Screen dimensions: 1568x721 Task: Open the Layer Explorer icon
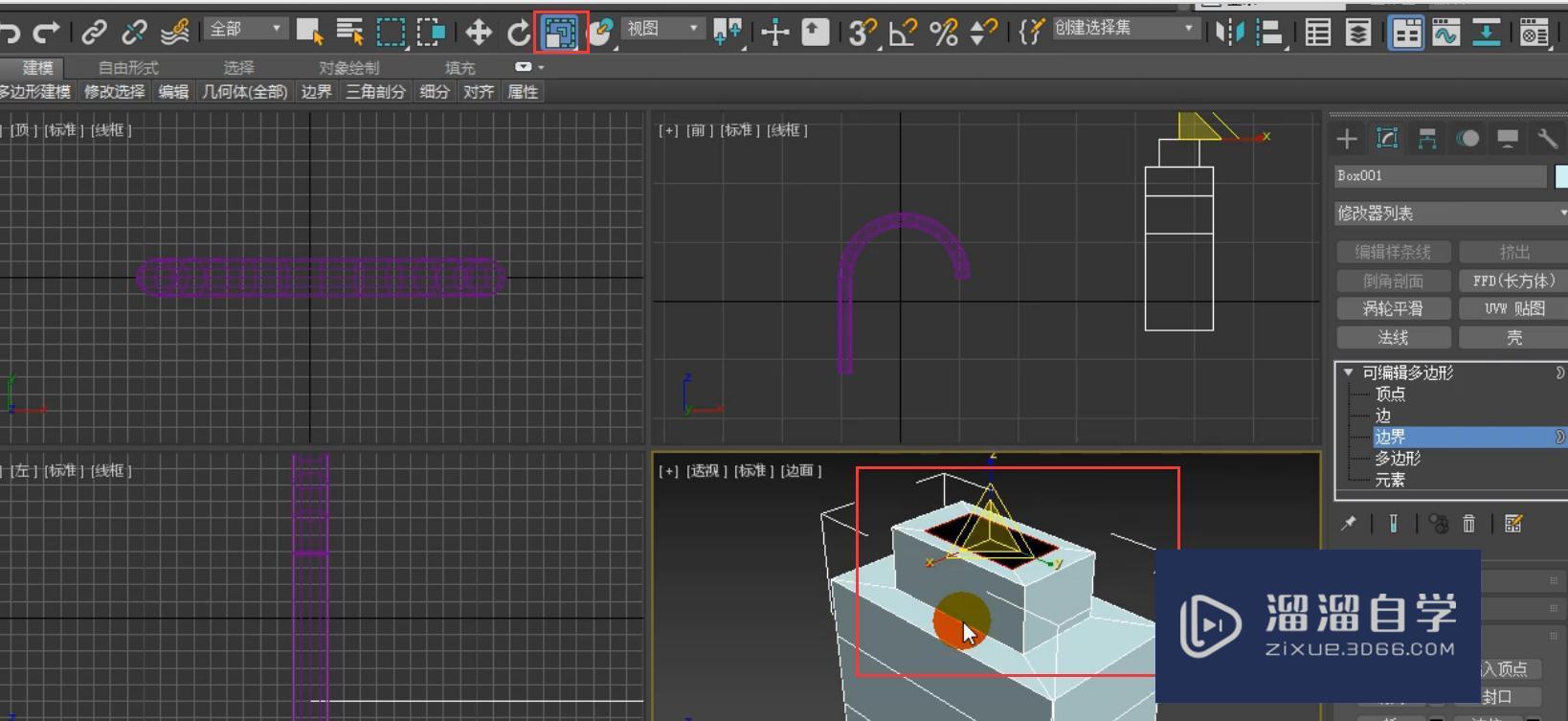1358,34
